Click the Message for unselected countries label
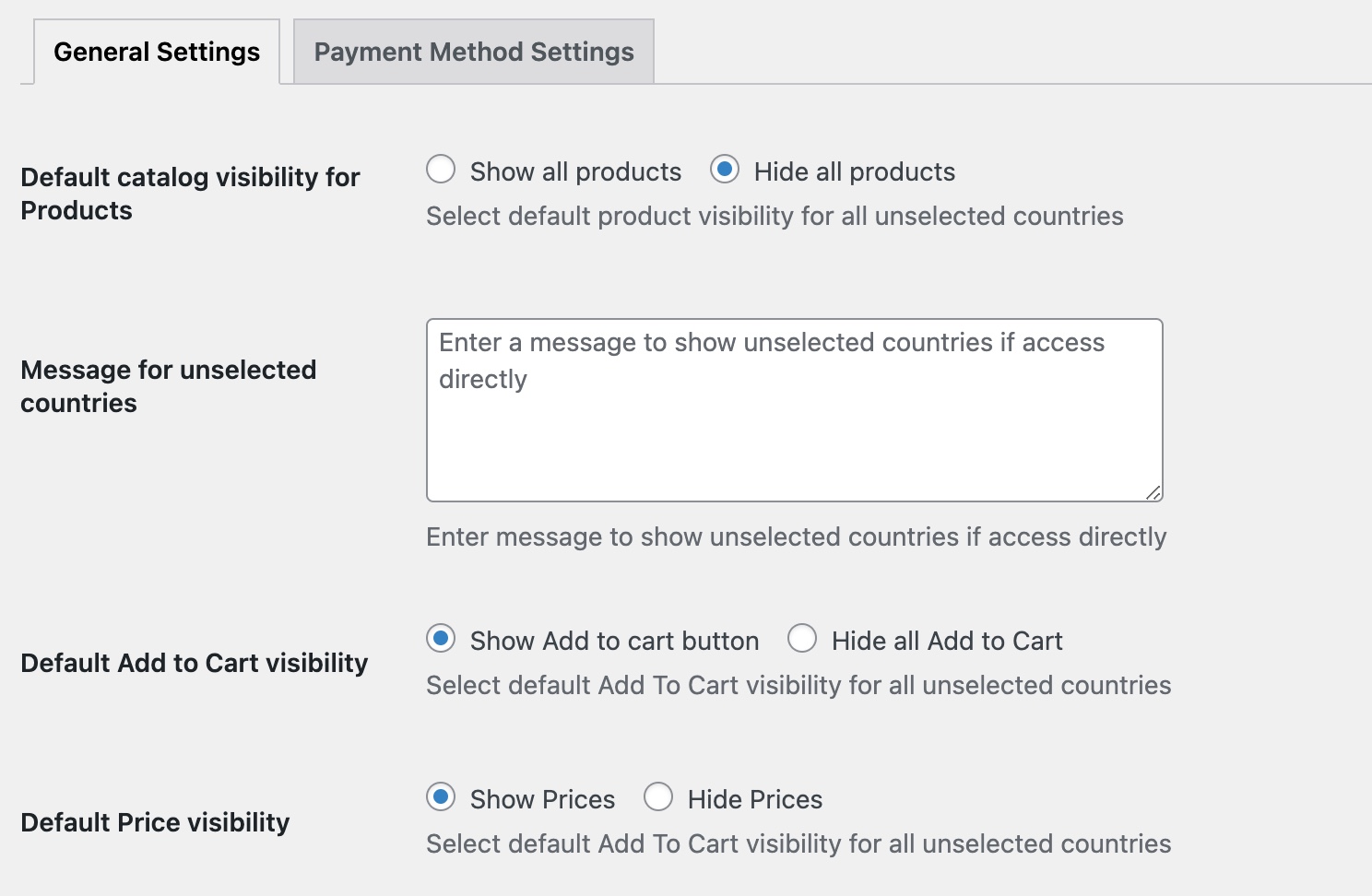This screenshot has width=1372, height=896. tap(168, 386)
